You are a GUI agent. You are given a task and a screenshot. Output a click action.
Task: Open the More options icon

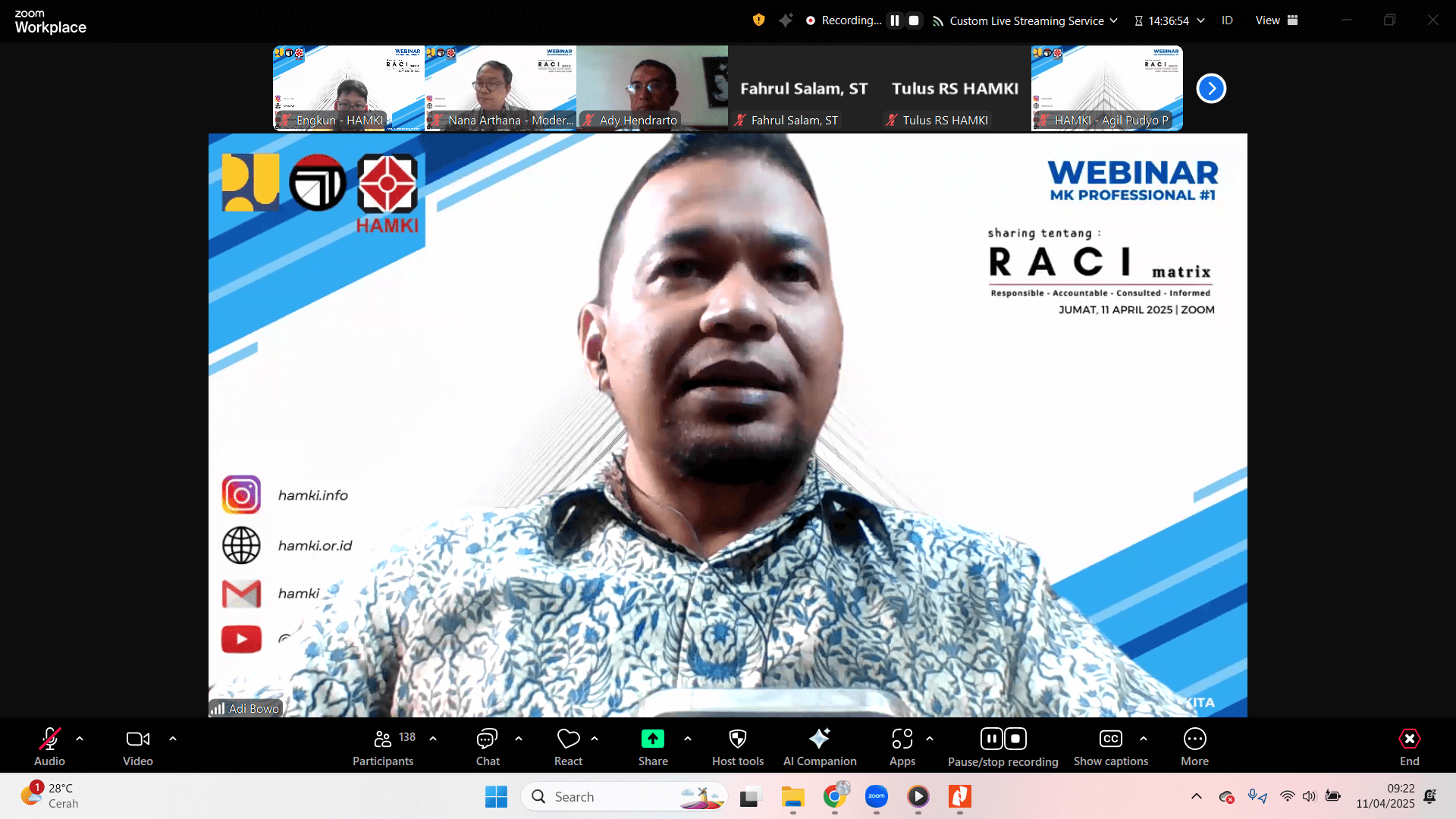click(1194, 739)
